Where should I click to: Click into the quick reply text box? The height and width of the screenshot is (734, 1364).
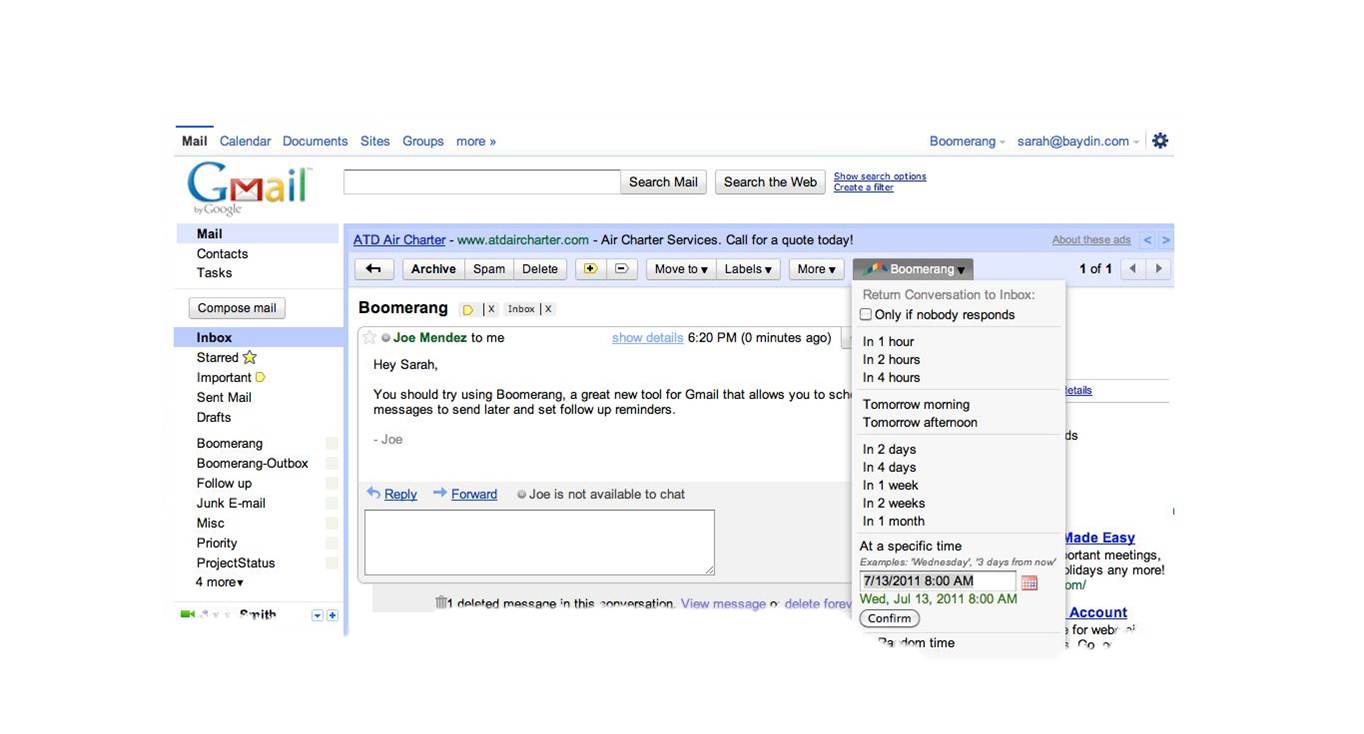[x=540, y=543]
